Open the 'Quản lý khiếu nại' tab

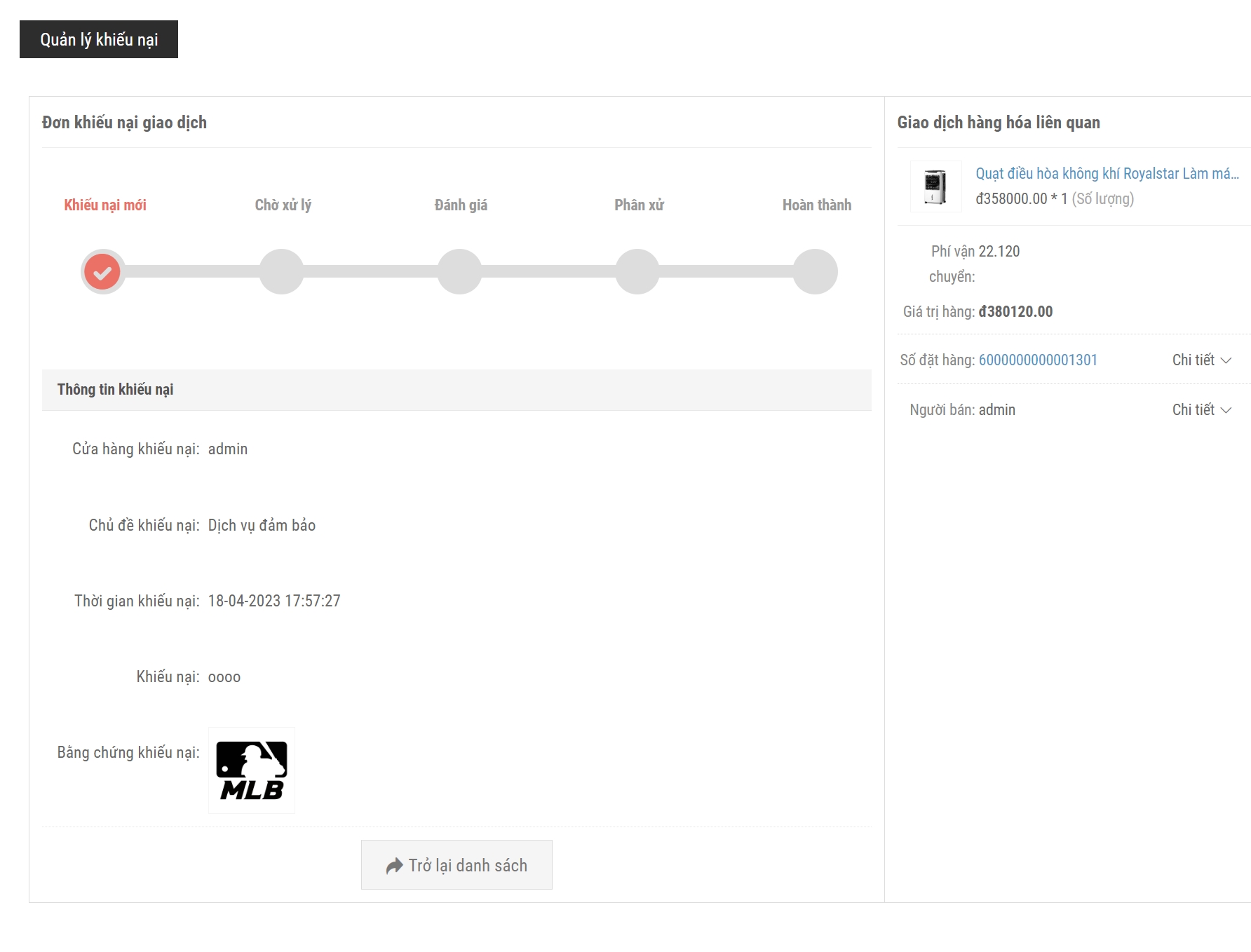coord(99,39)
